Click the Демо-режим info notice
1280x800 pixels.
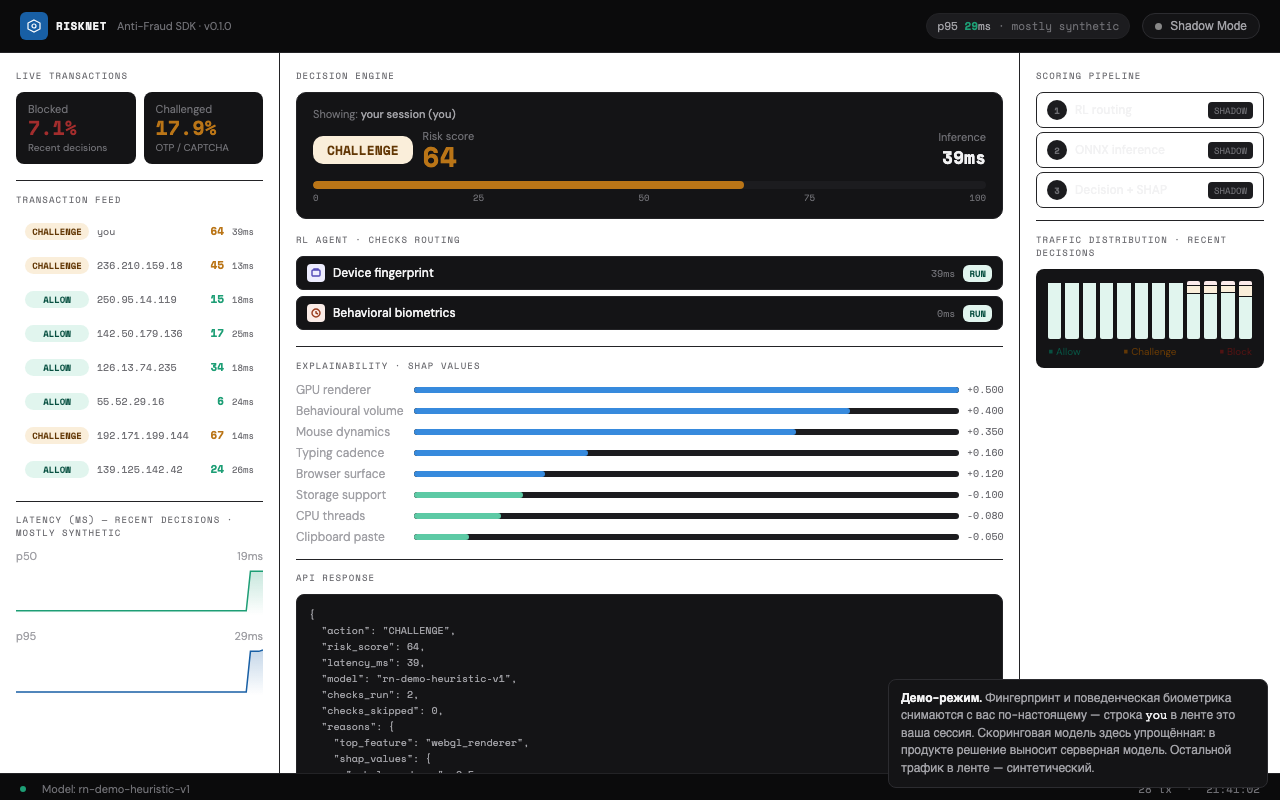point(1078,733)
